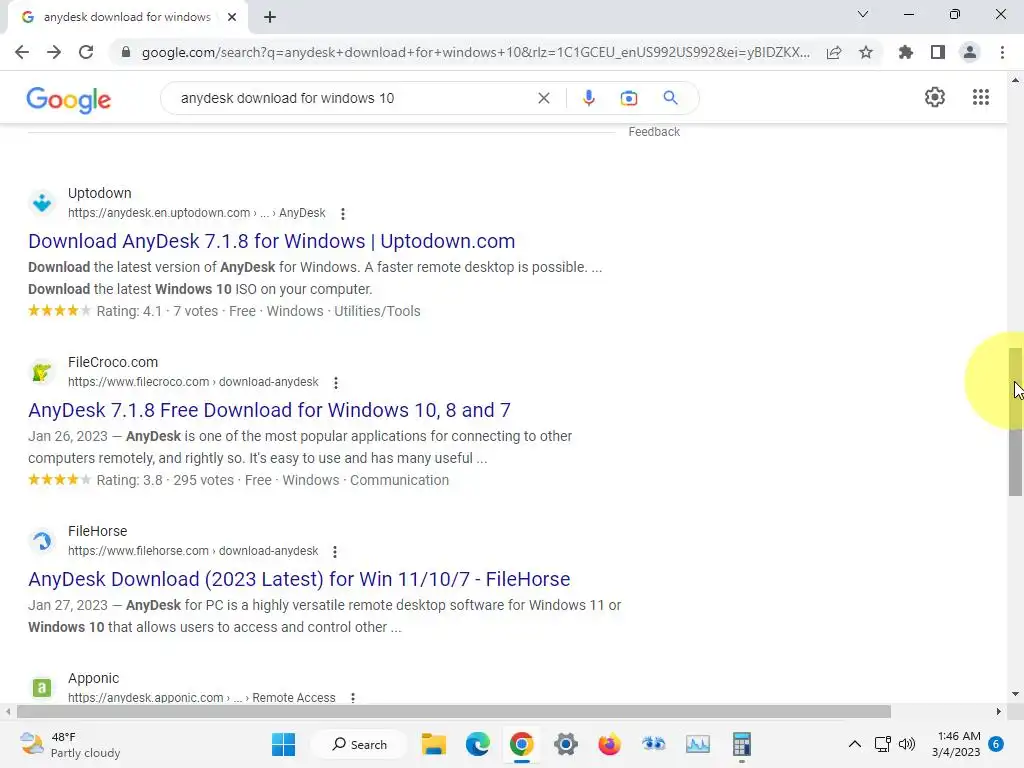Go to Google home via the logo

(69, 100)
